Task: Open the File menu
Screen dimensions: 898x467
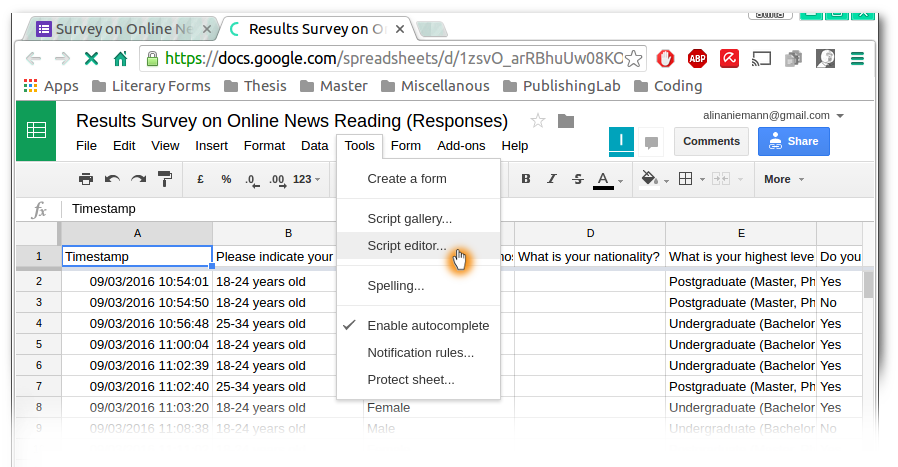Action: click(86, 146)
